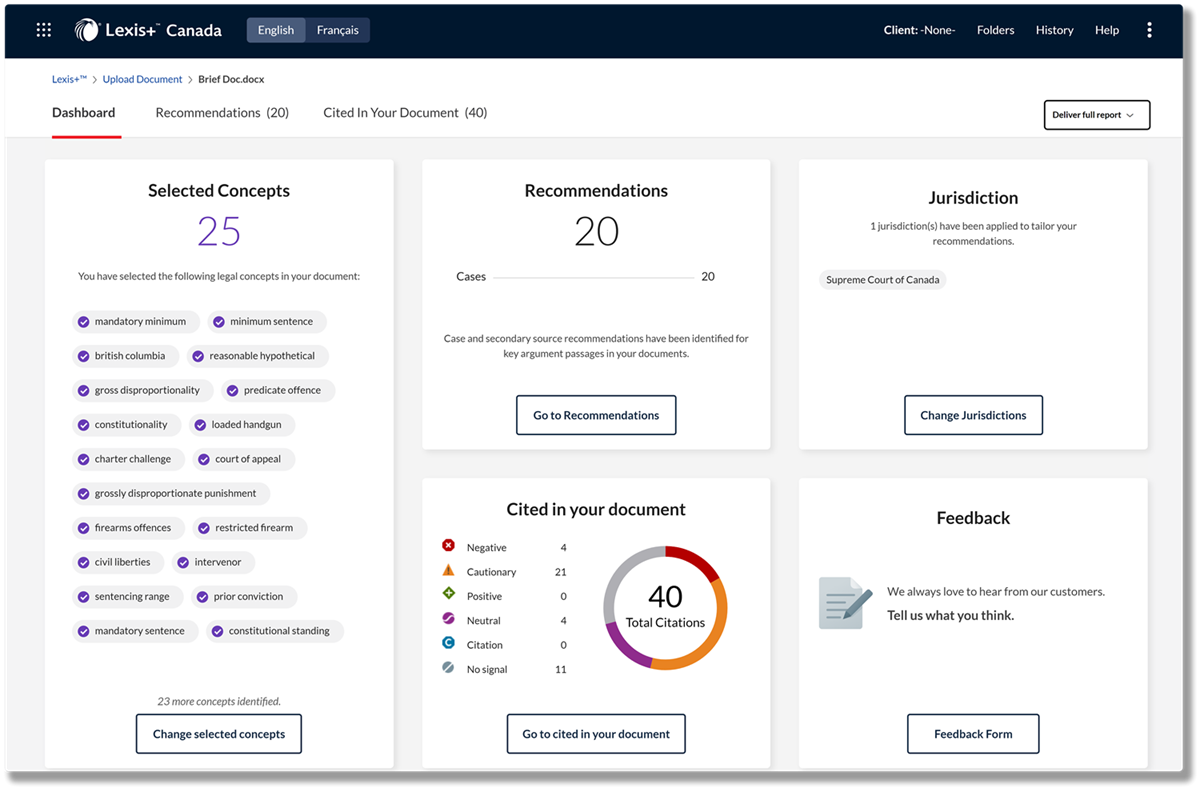Follow the Upload Document breadcrumb link

point(142,79)
